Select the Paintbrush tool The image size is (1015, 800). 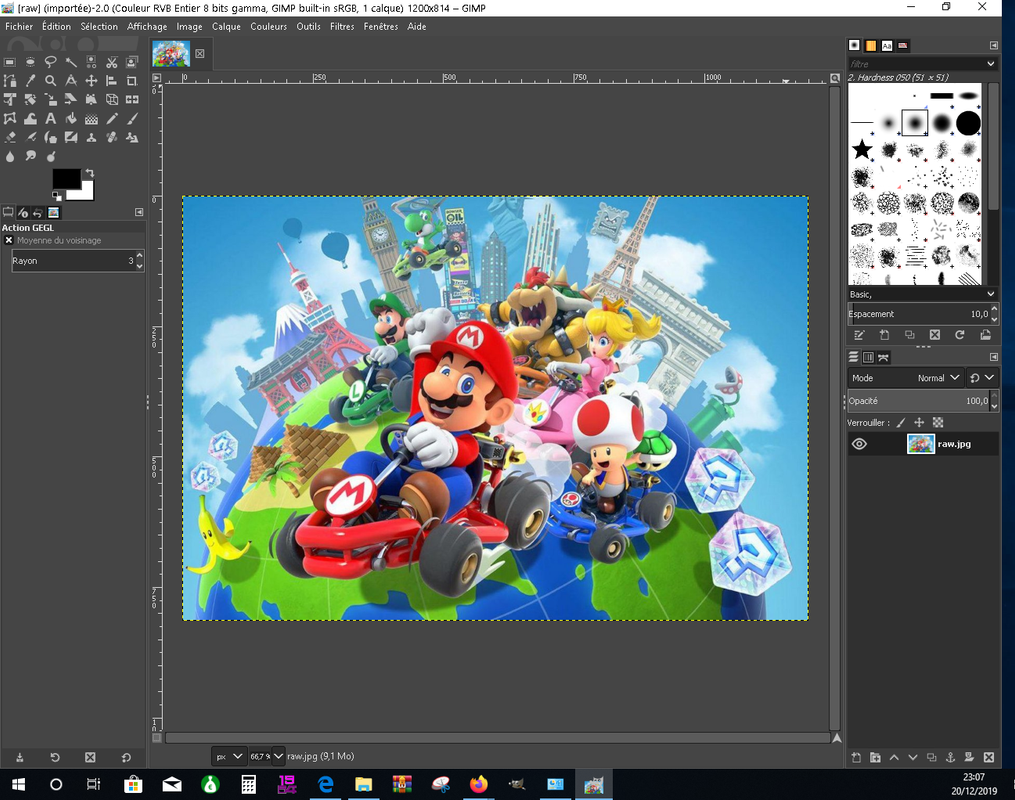132,118
